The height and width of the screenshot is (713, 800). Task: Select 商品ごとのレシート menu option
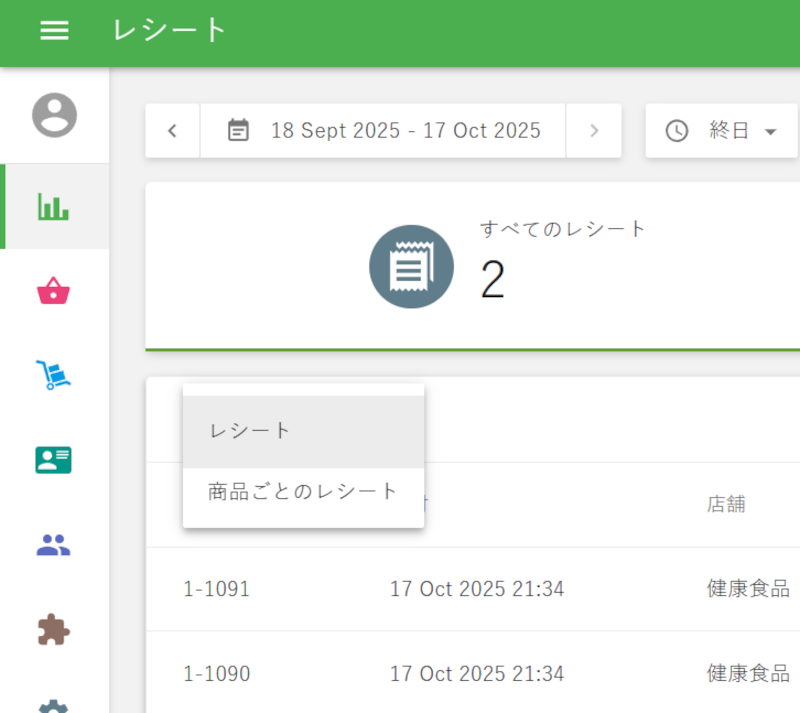coord(303,492)
